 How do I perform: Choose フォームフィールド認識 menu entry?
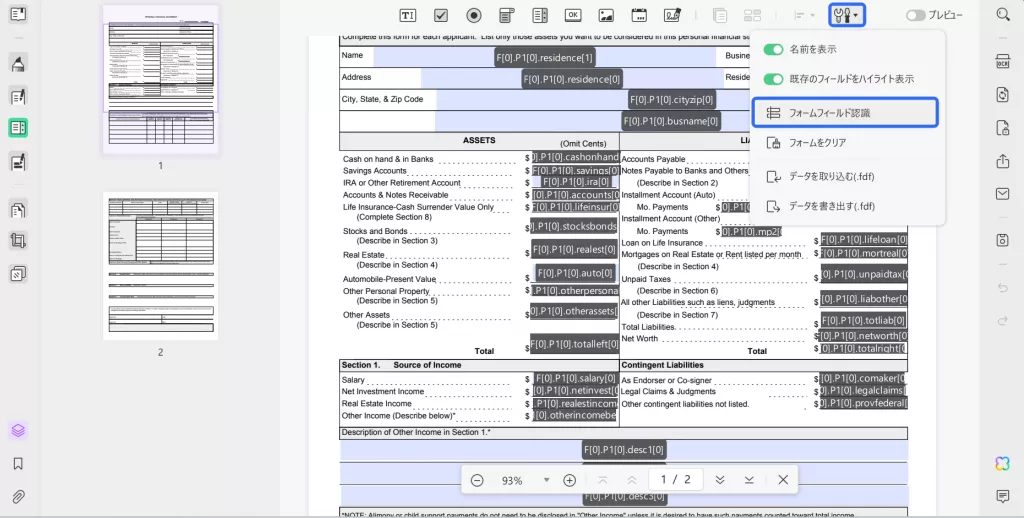(845, 112)
